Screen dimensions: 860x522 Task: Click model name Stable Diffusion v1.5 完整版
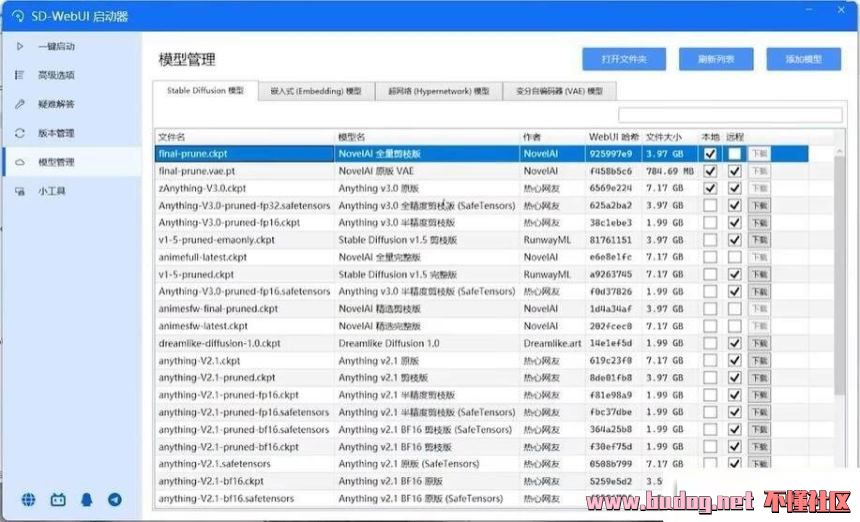[398, 275]
